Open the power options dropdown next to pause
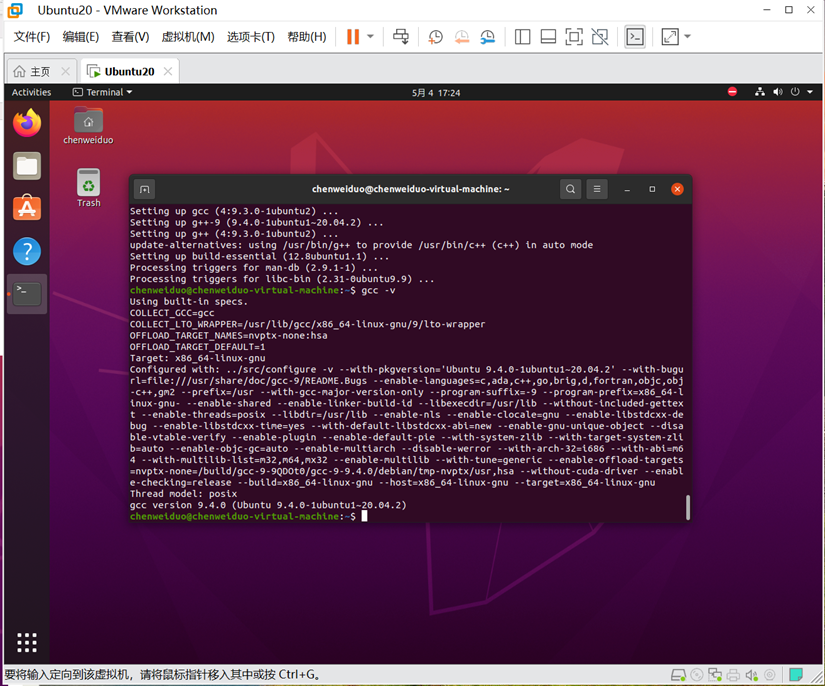The width and height of the screenshot is (825, 686). pos(370,37)
